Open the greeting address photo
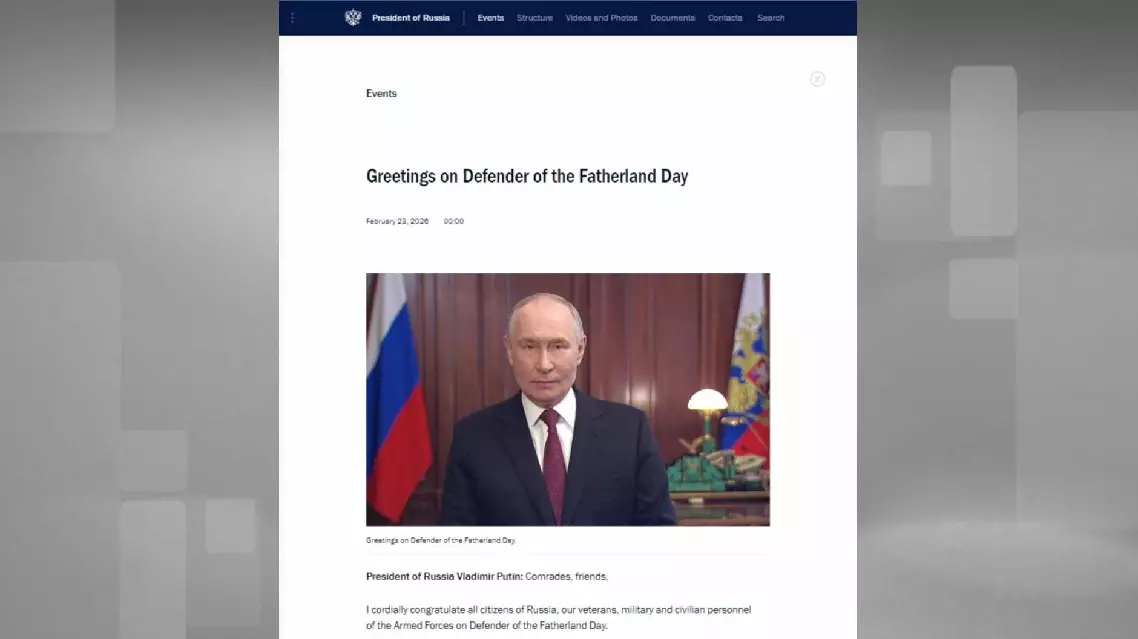This screenshot has width=1138, height=639. tap(567, 399)
